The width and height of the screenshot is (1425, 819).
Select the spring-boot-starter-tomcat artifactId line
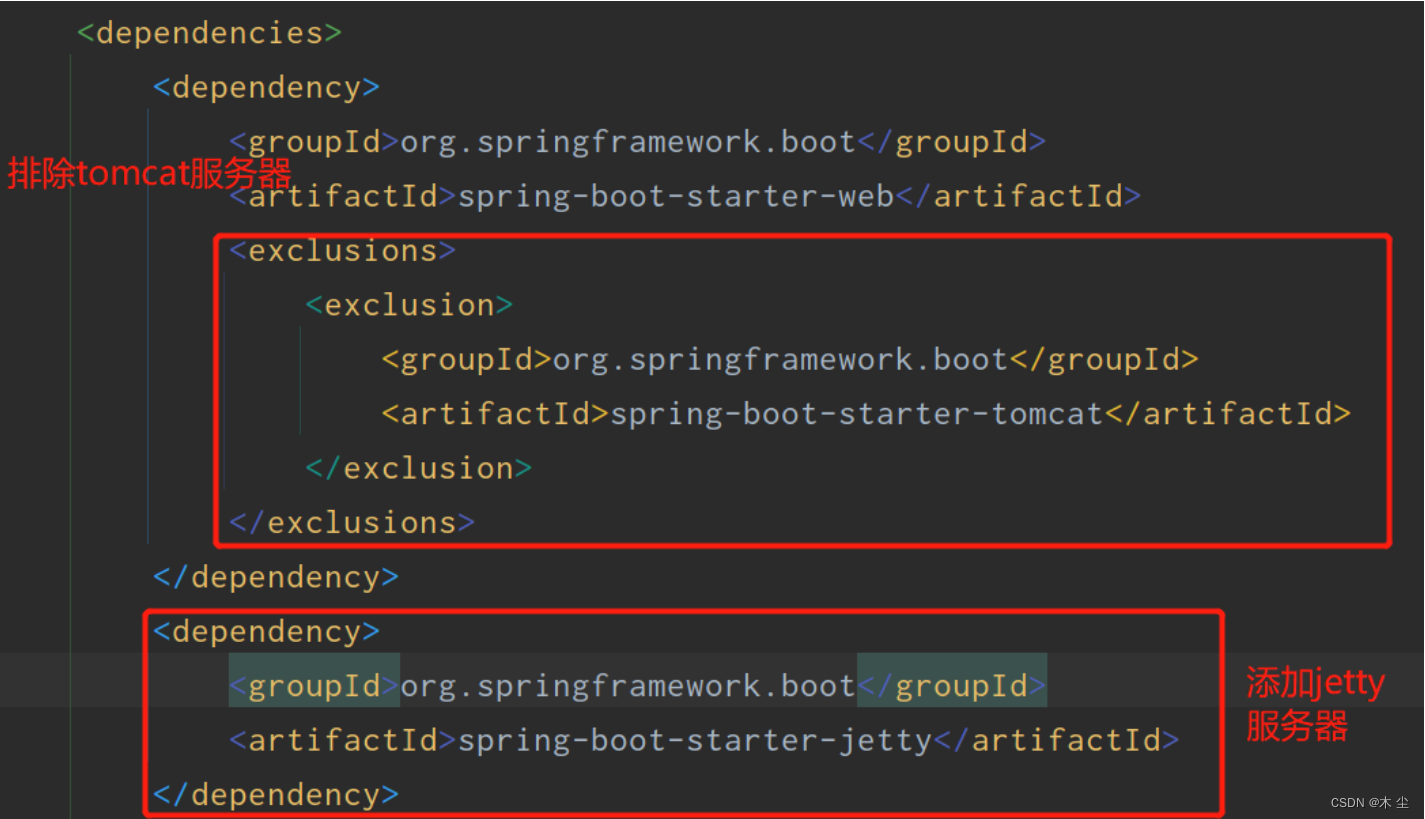pos(866,414)
